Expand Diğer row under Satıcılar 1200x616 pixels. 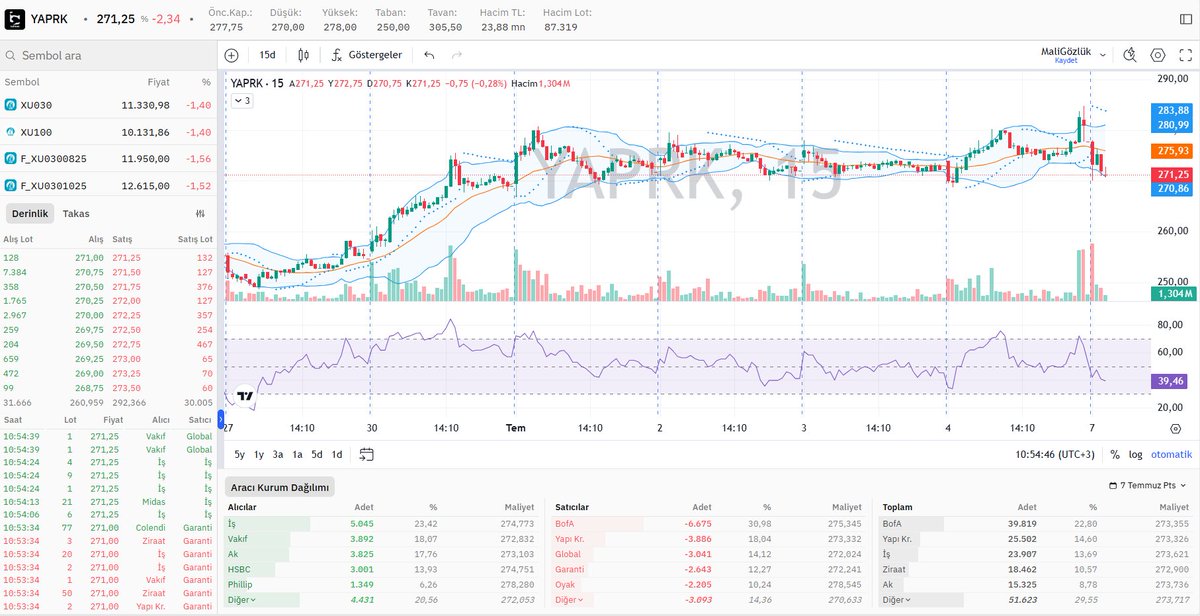point(570,600)
